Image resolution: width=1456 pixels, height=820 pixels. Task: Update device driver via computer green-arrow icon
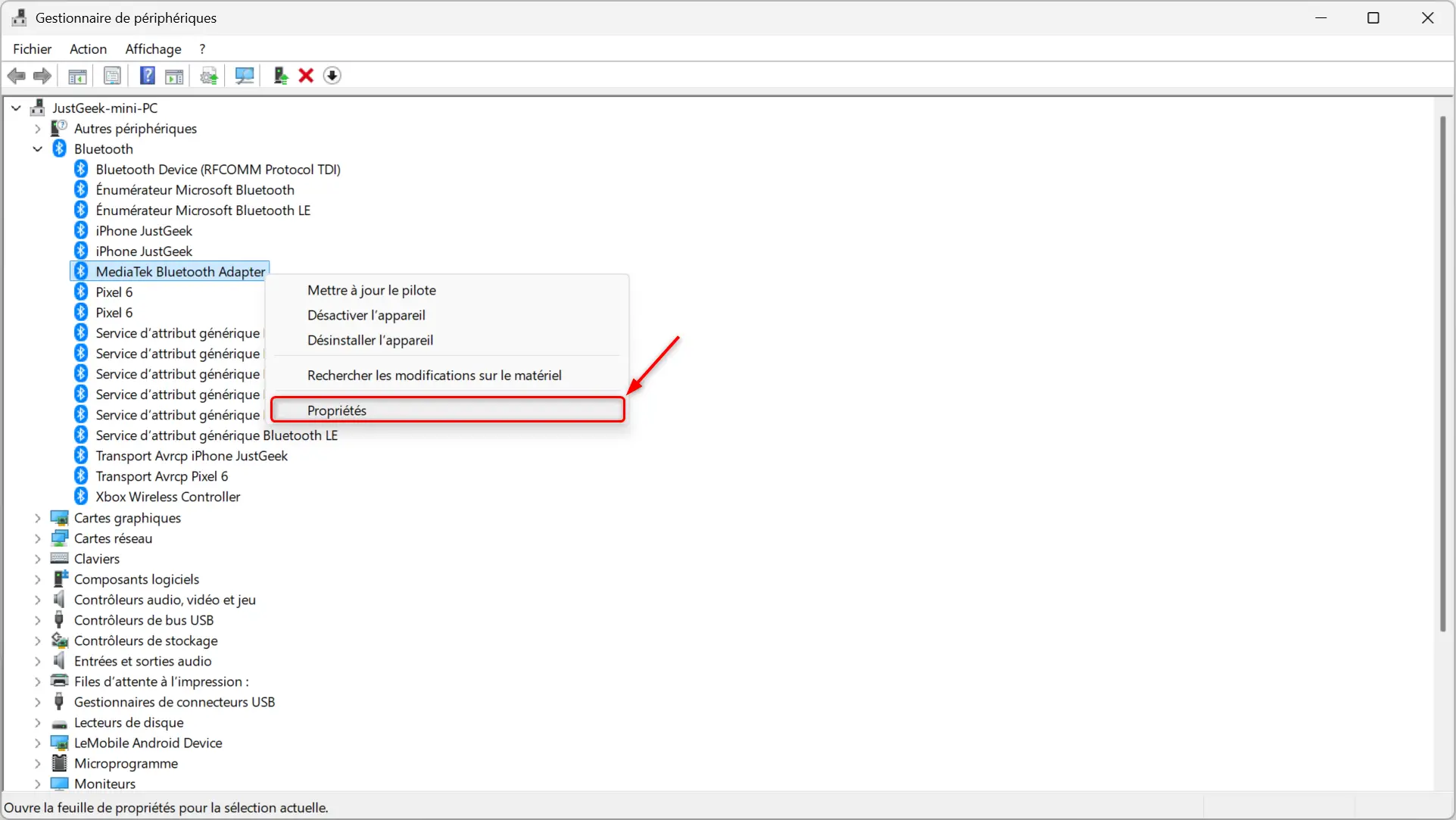click(280, 76)
